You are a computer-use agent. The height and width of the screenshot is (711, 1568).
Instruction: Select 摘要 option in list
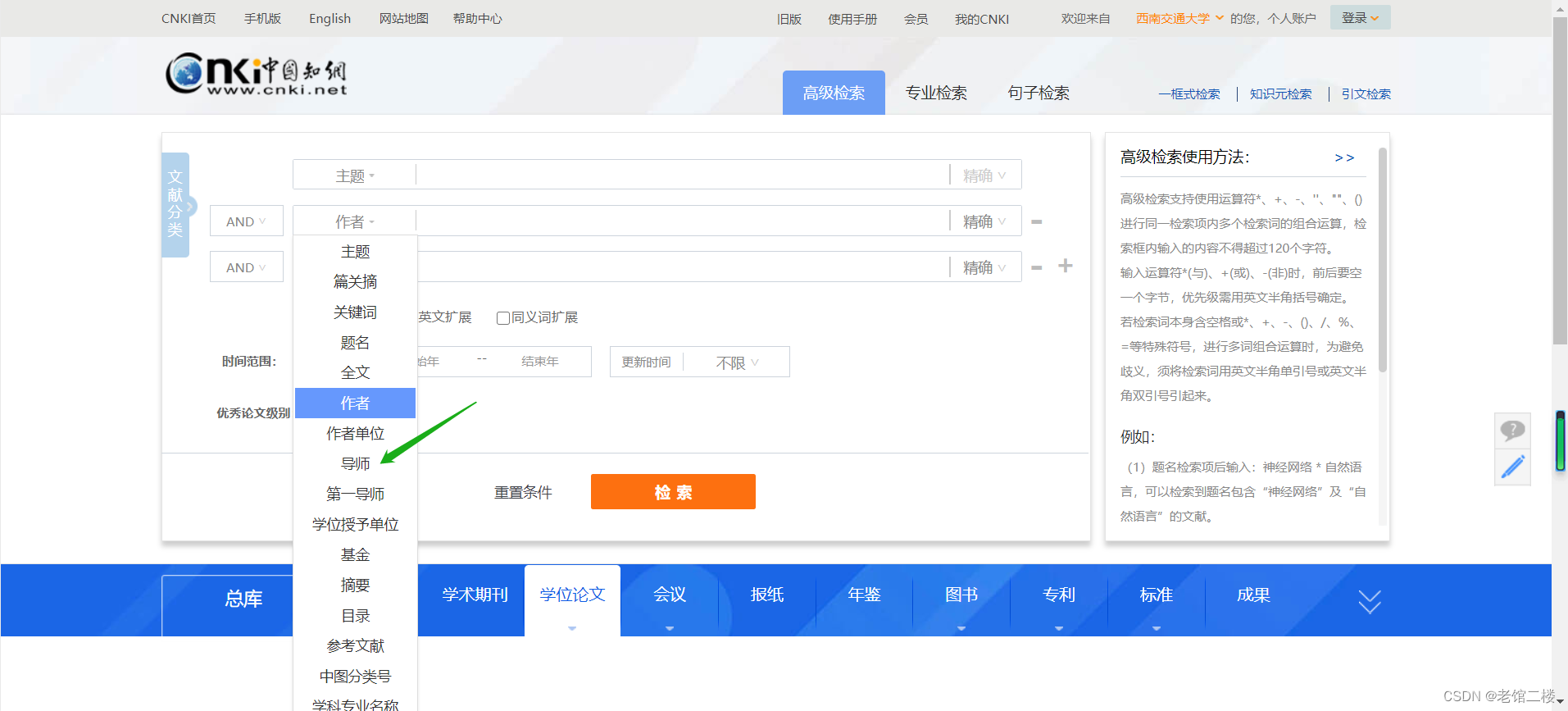pos(355,586)
